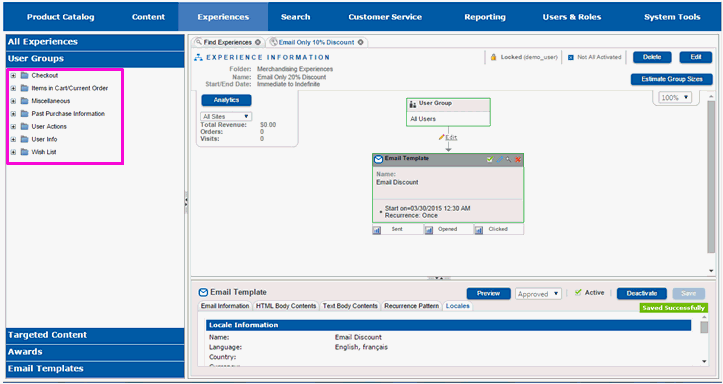Screen dimensions: 723x384
Task: Click the User Actions folder icon
Action: 24,127
